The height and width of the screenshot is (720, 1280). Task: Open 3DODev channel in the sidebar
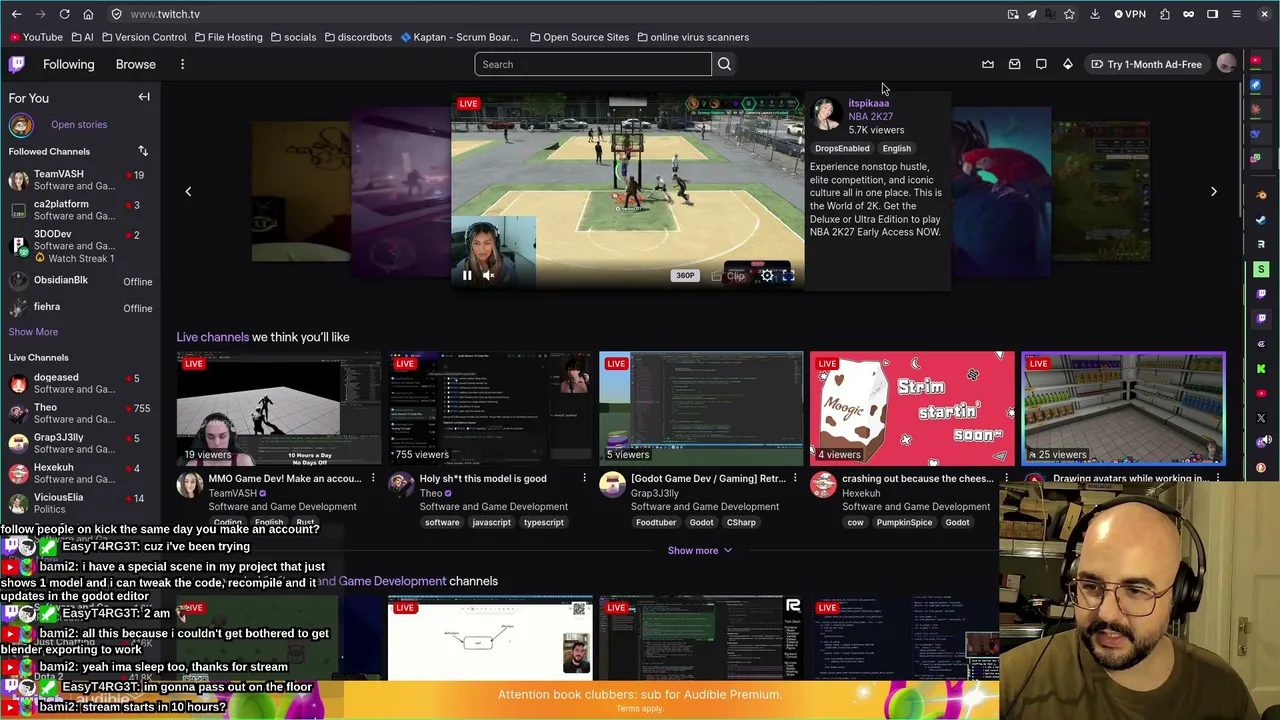tap(80, 246)
